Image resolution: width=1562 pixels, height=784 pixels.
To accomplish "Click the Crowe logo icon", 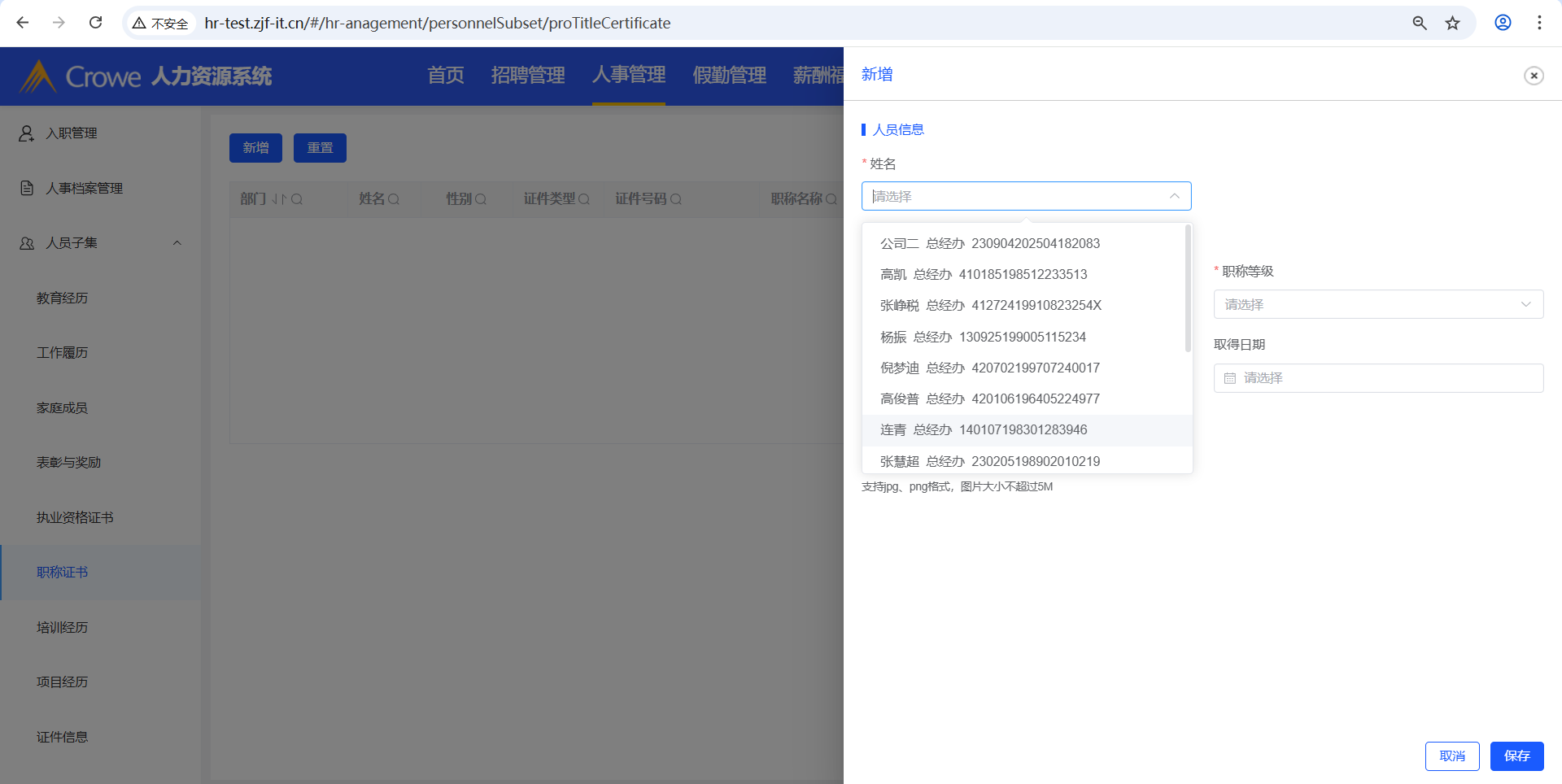I will [x=37, y=76].
